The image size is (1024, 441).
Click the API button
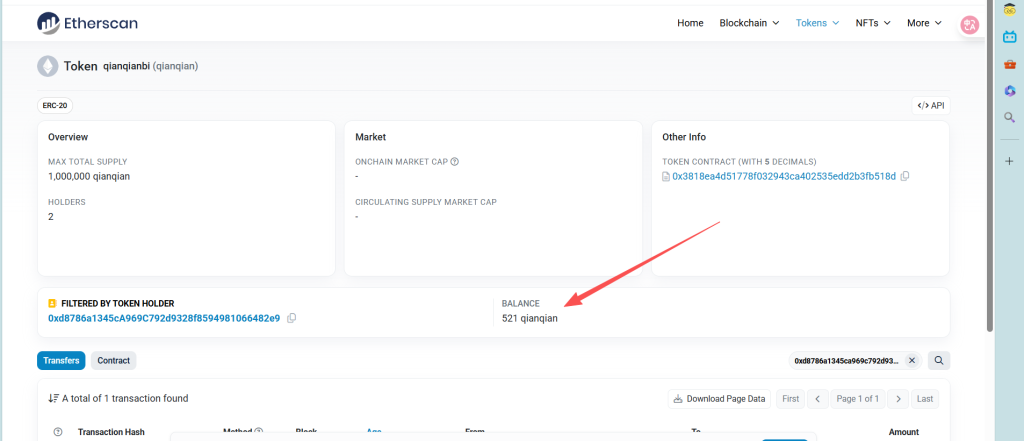pyautogui.click(x=930, y=105)
